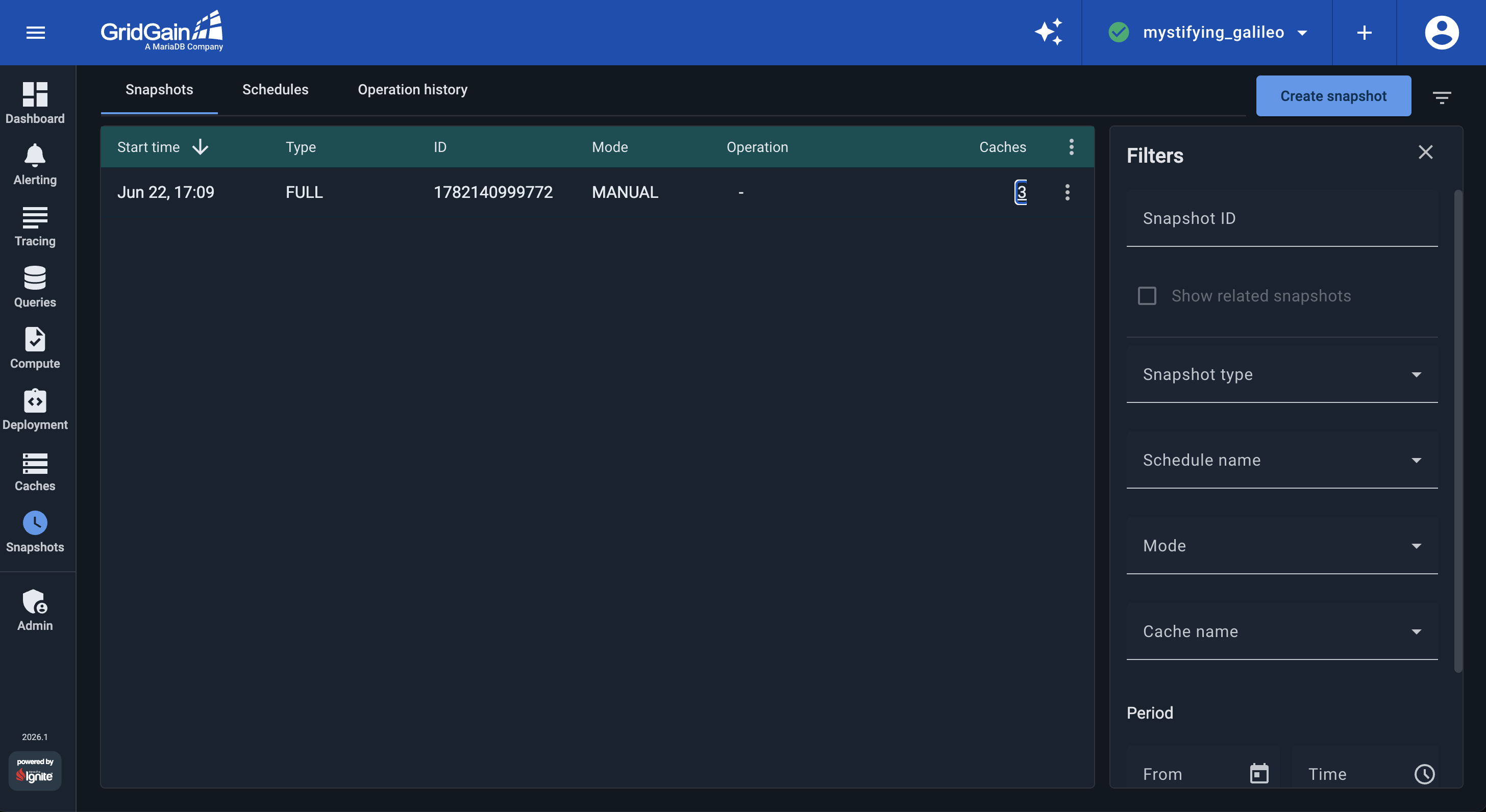Sort by Start time arrow
The image size is (1486, 812).
coord(200,146)
